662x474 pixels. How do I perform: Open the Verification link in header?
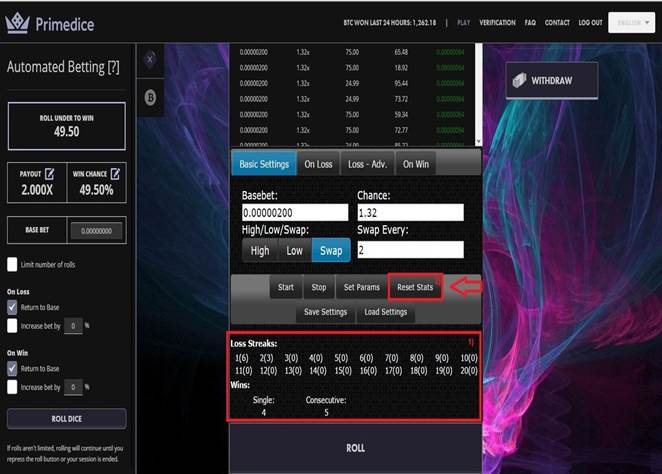tap(497, 22)
